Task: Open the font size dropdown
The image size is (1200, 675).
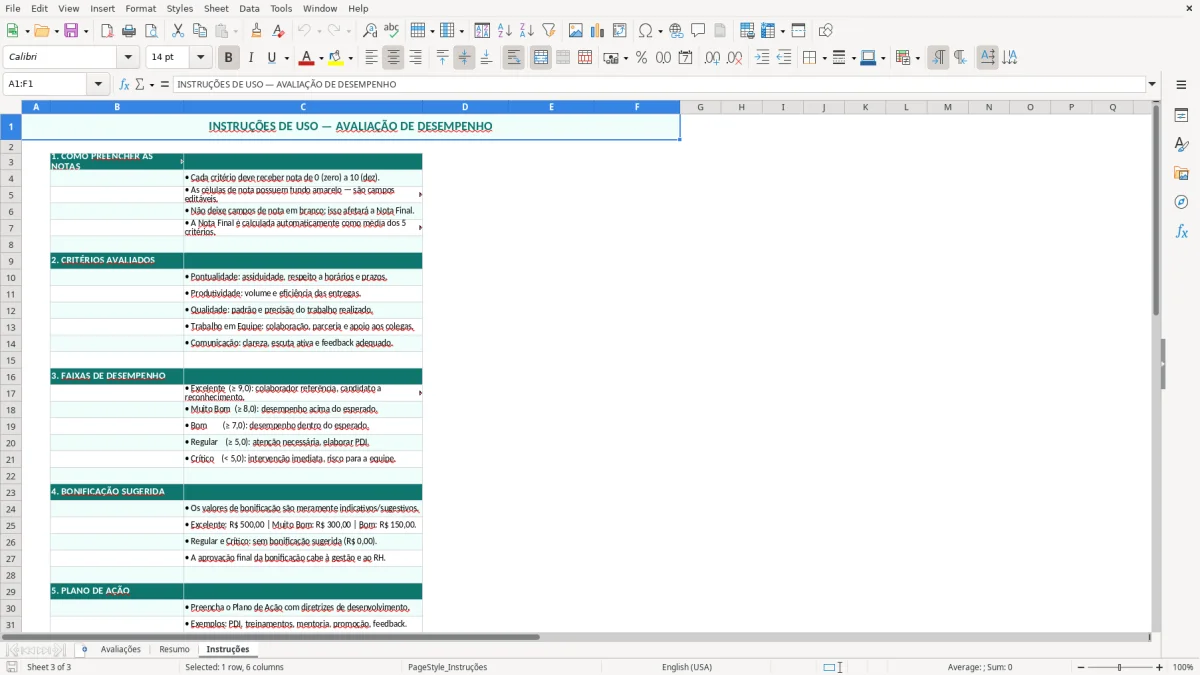Action: [201, 58]
